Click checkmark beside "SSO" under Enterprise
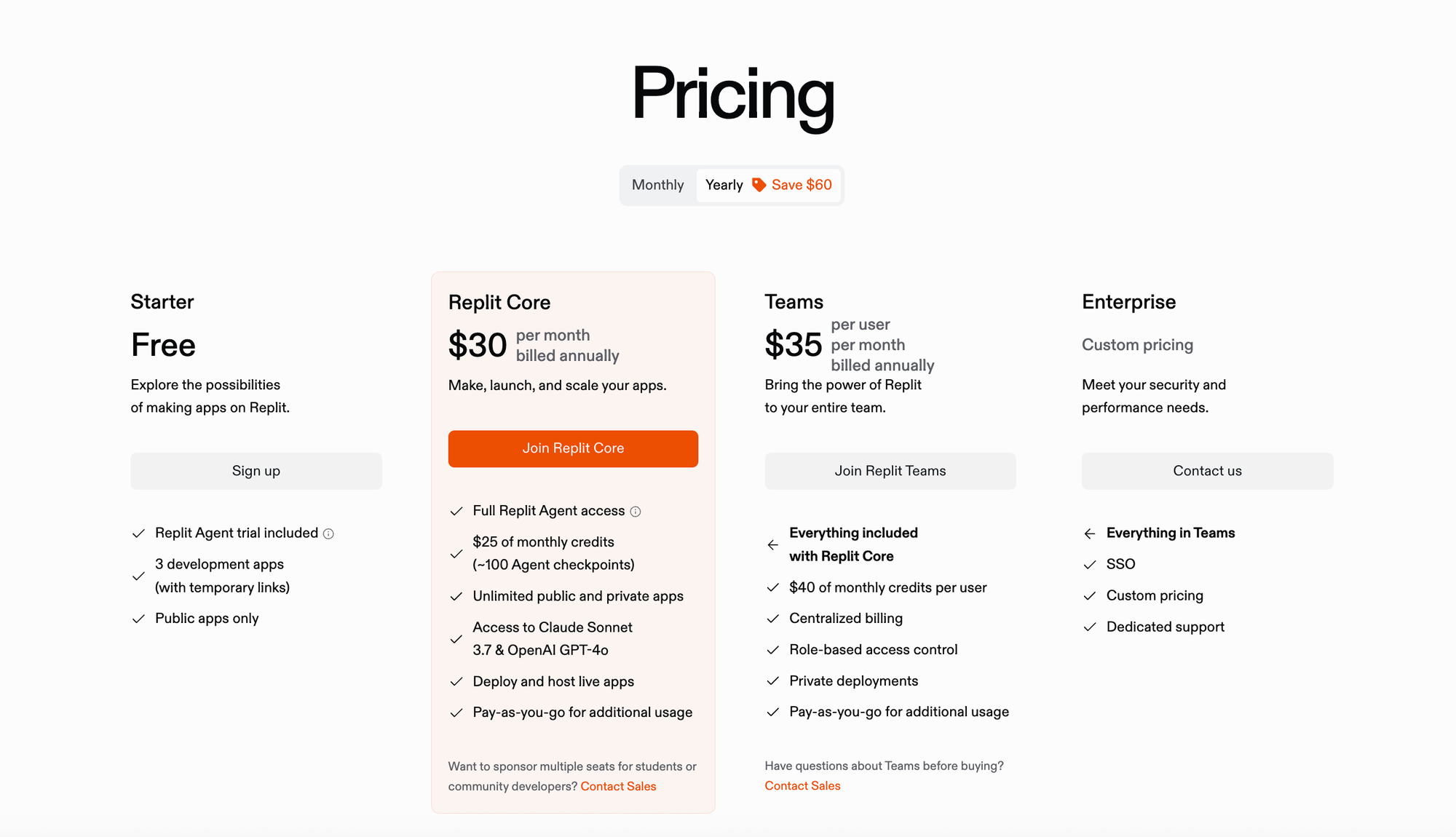The height and width of the screenshot is (837, 1456). click(x=1091, y=564)
